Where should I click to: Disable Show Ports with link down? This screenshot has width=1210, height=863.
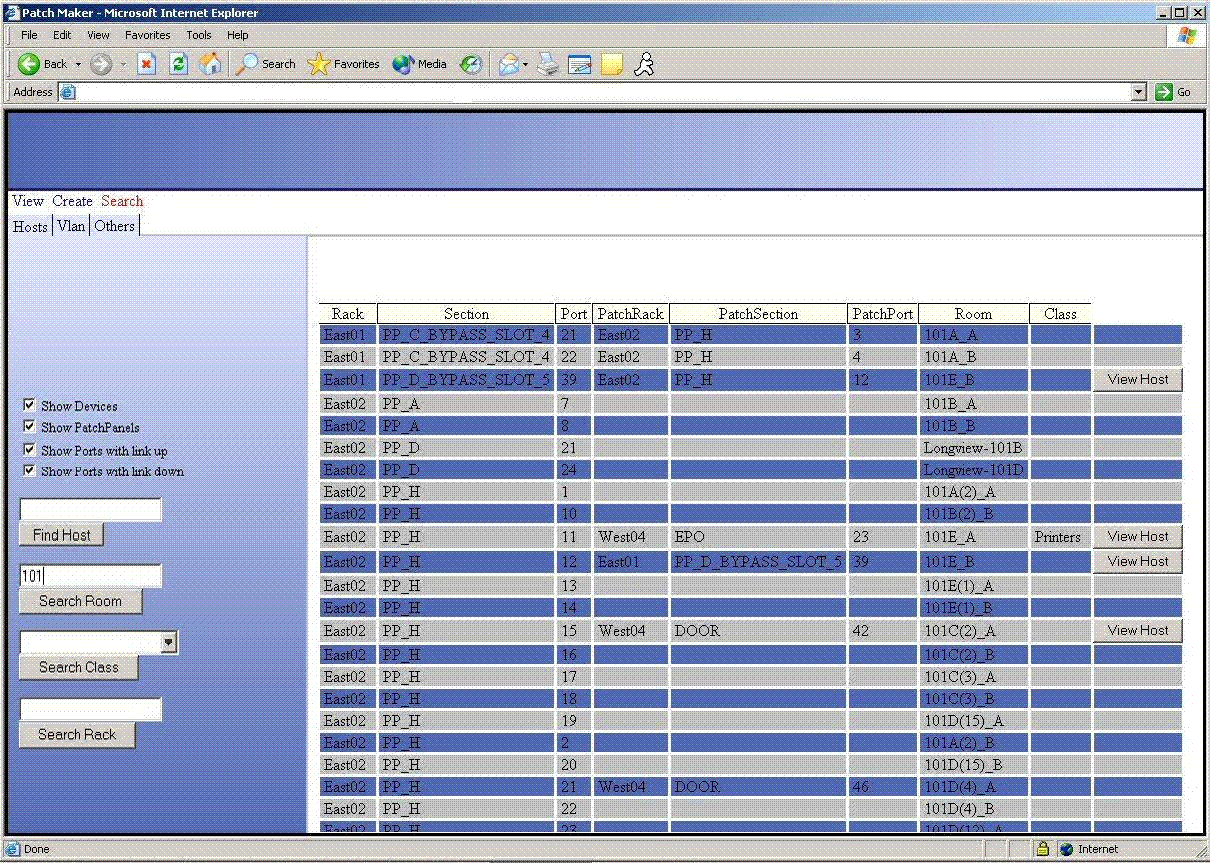tap(29, 470)
